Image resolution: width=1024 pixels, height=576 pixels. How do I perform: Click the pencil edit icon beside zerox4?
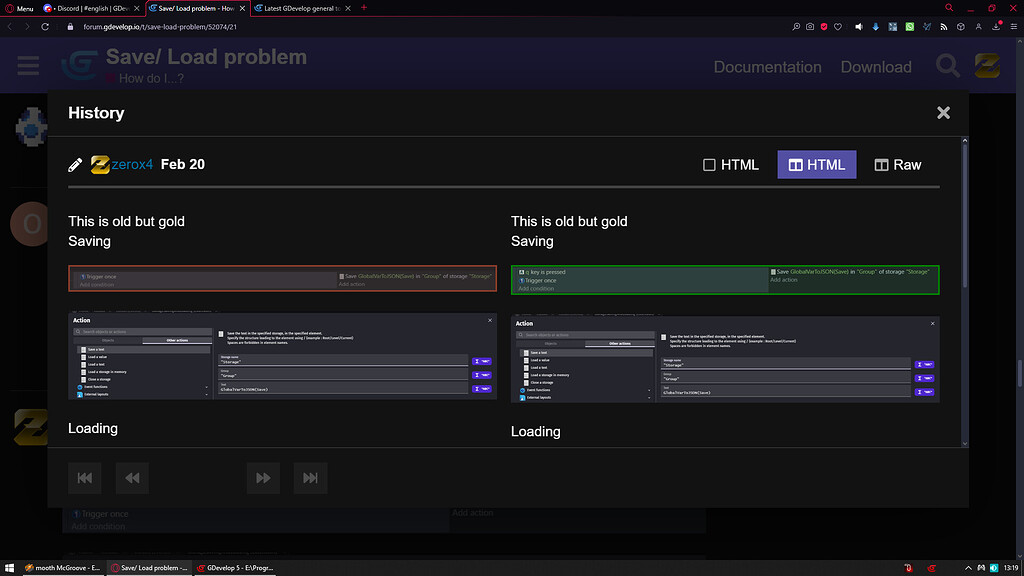(75, 164)
